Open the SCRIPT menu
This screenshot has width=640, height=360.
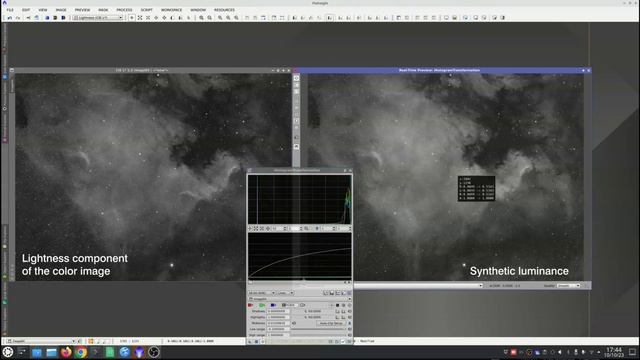click(x=147, y=10)
